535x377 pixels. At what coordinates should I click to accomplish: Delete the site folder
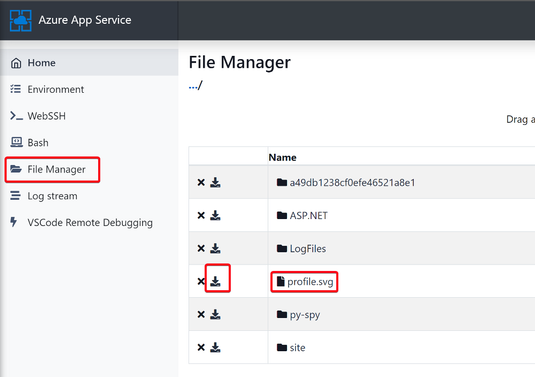(x=201, y=348)
